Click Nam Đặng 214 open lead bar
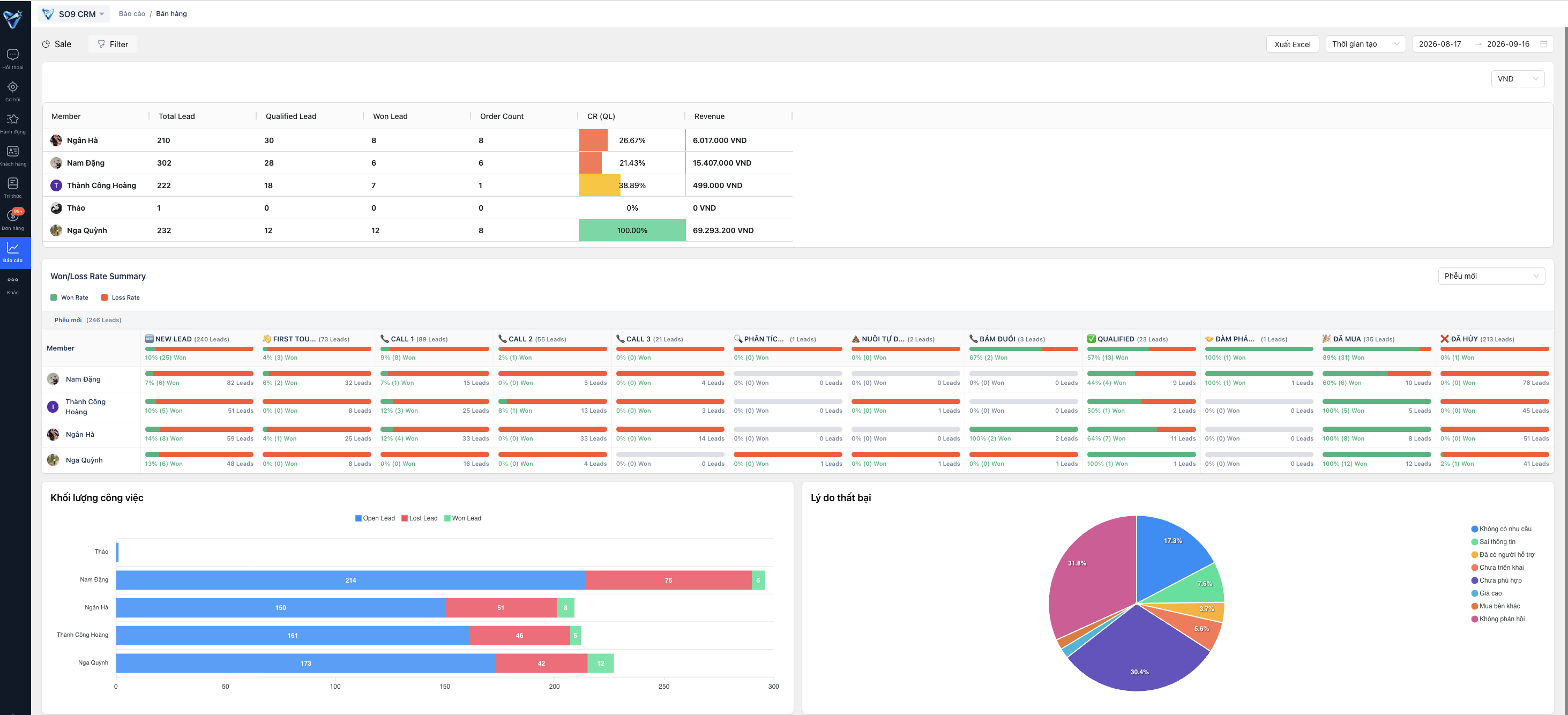Screen dimensions: 1568x715 click(x=350, y=580)
